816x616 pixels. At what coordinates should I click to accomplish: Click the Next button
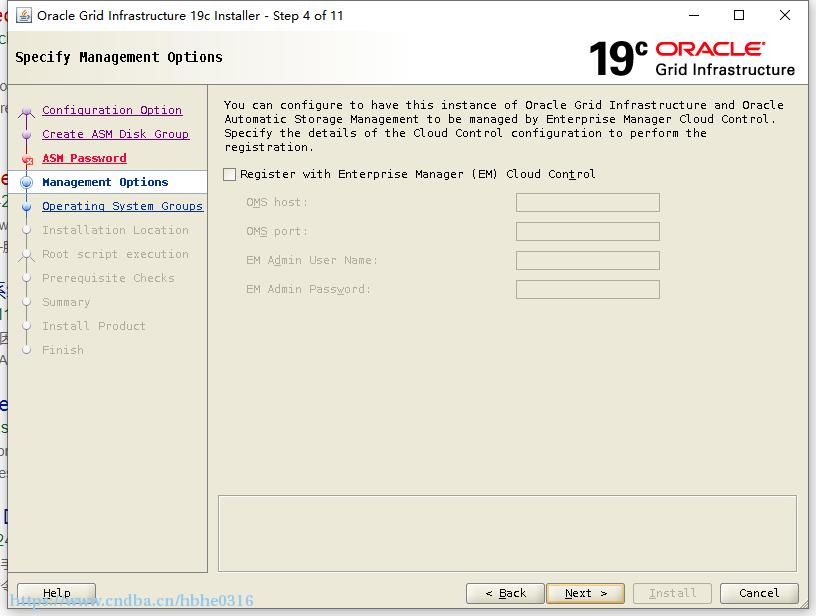tap(585, 593)
